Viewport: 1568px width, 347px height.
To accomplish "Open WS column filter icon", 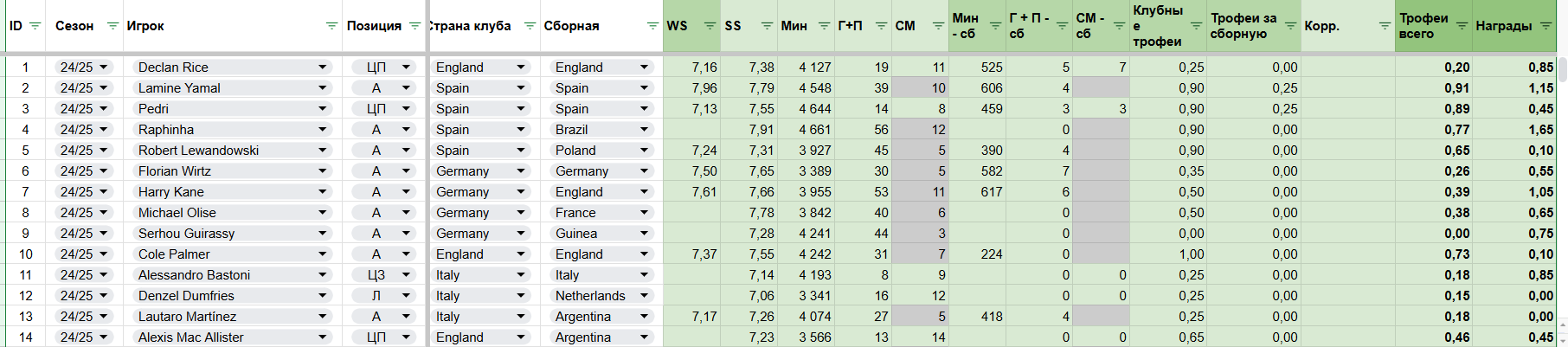I will [710, 26].
